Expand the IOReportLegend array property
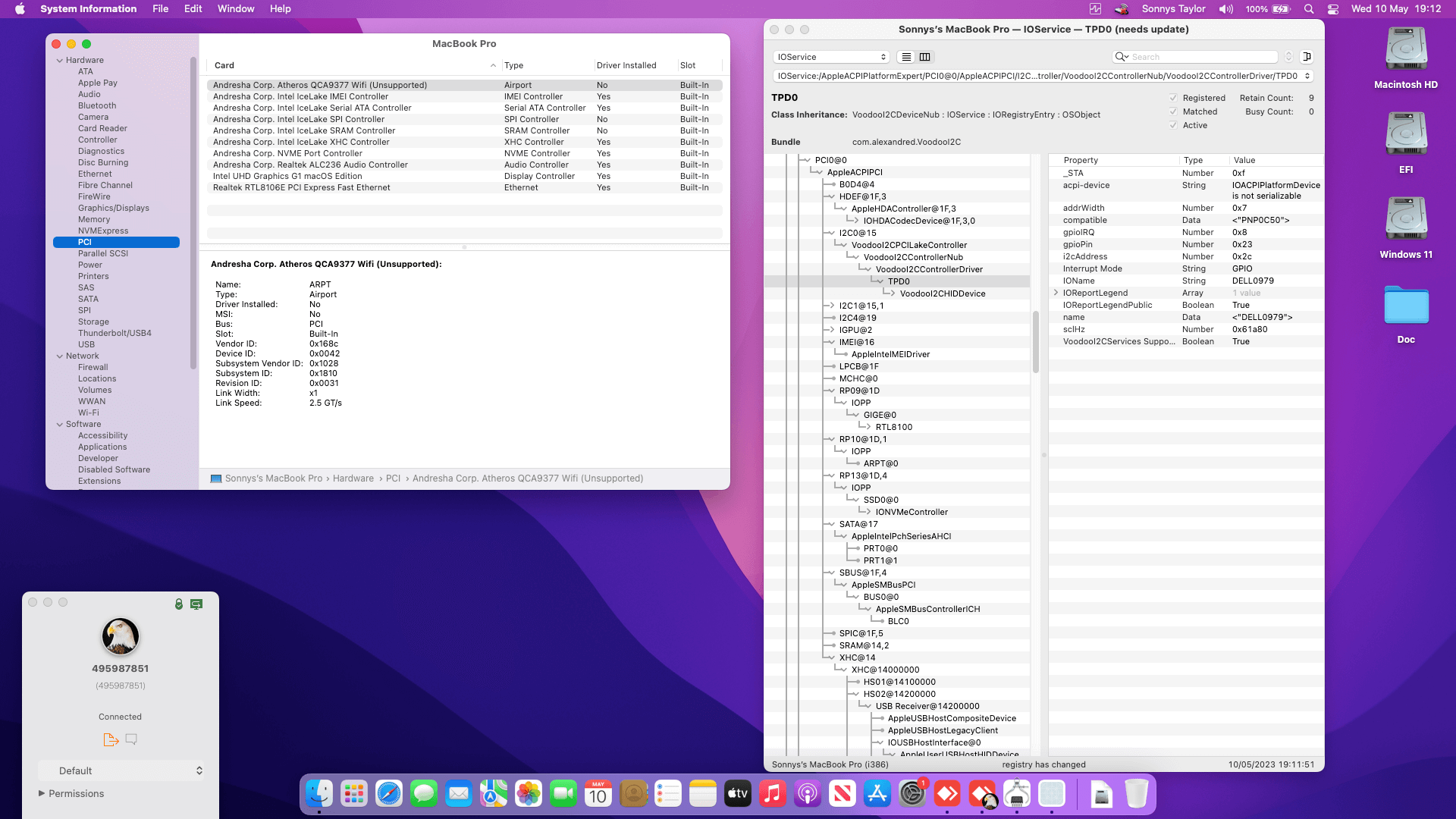1456x819 pixels. [x=1056, y=293]
